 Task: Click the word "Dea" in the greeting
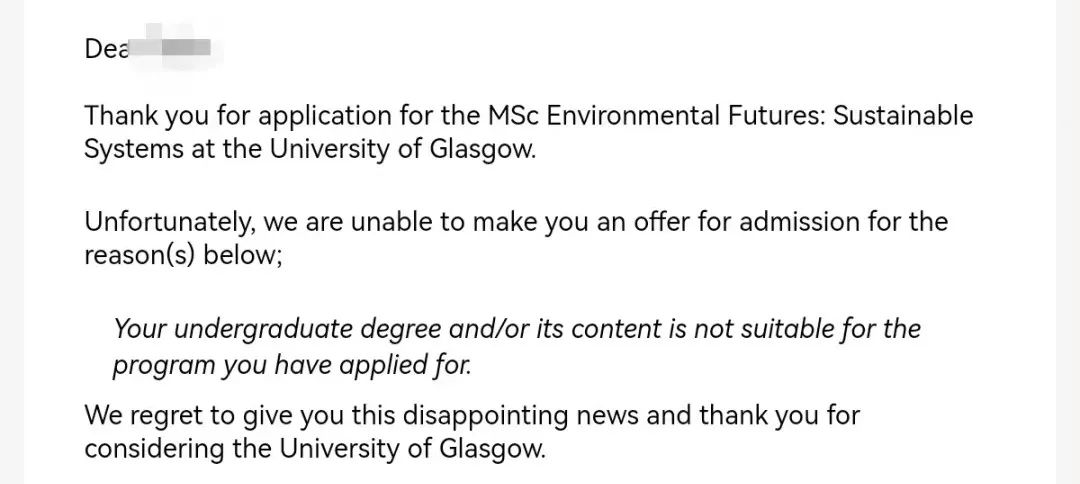tap(106, 49)
